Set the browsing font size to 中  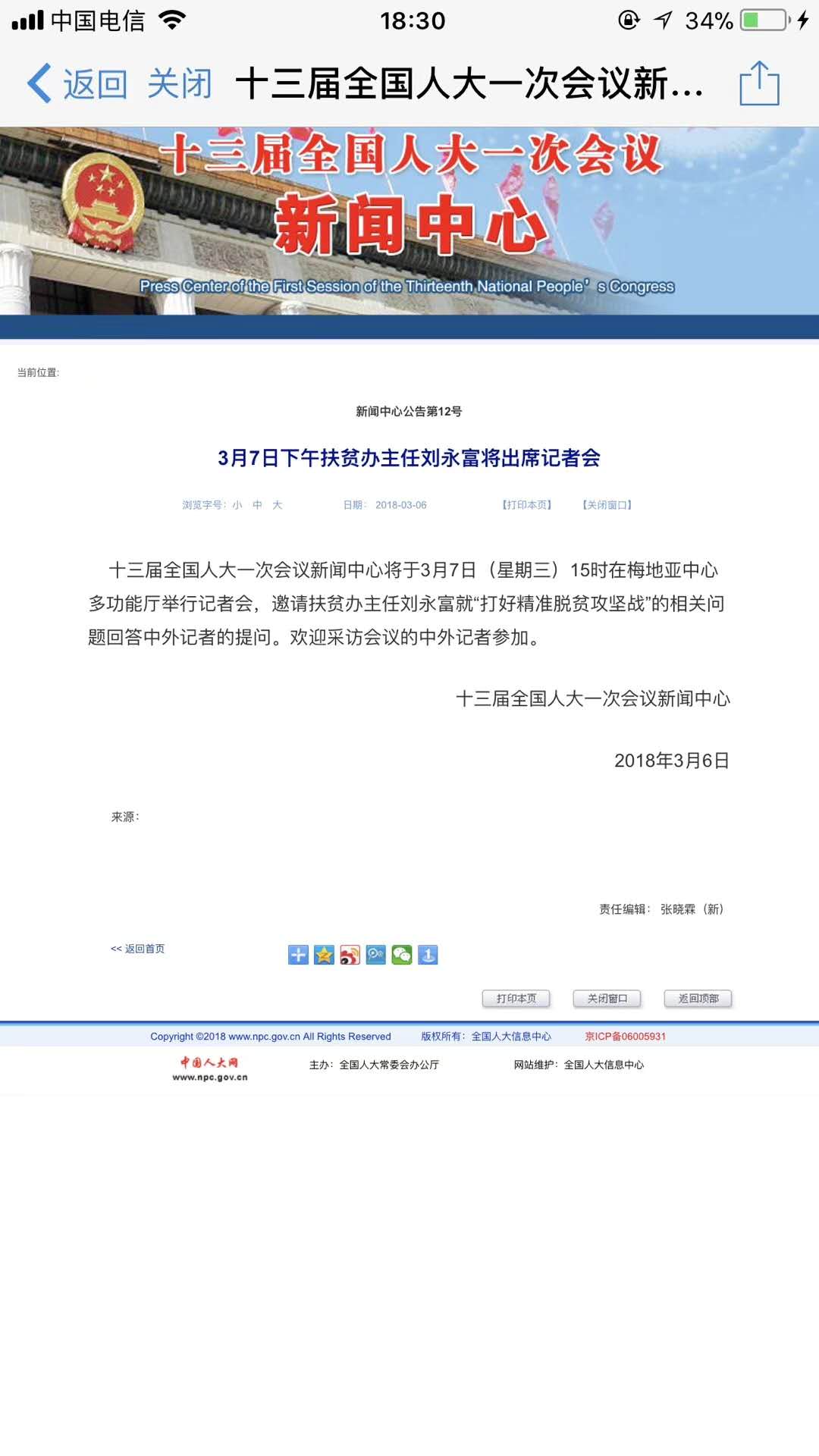click(x=257, y=505)
